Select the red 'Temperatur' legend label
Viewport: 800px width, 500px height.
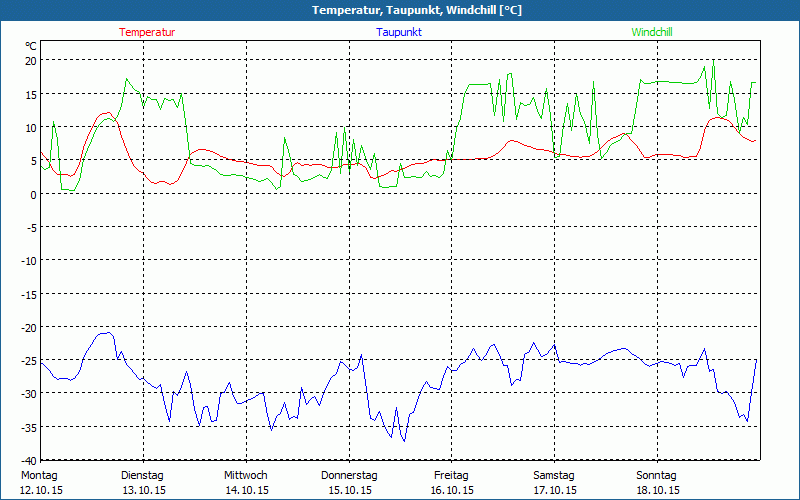(147, 32)
